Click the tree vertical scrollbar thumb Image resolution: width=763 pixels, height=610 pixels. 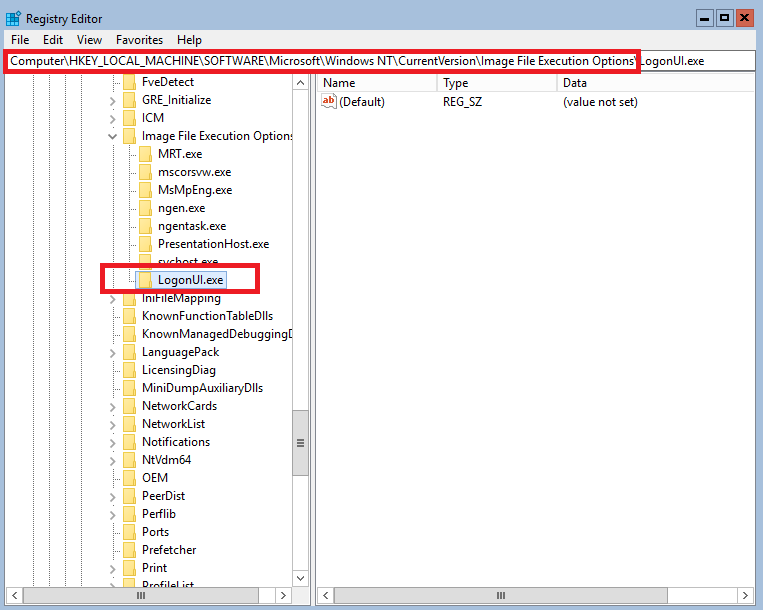(x=300, y=443)
